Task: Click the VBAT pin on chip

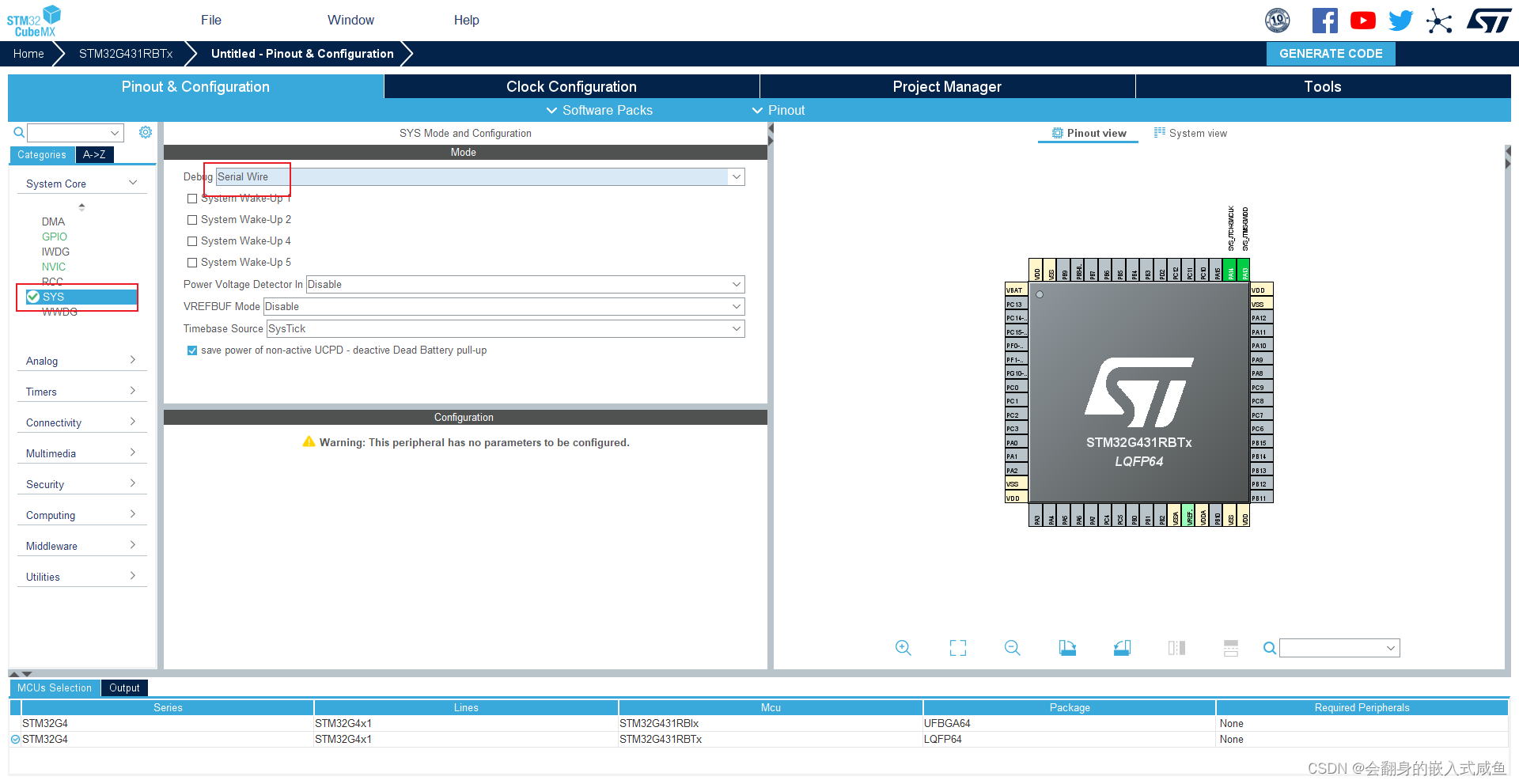Action: click(x=1016, y=290)
